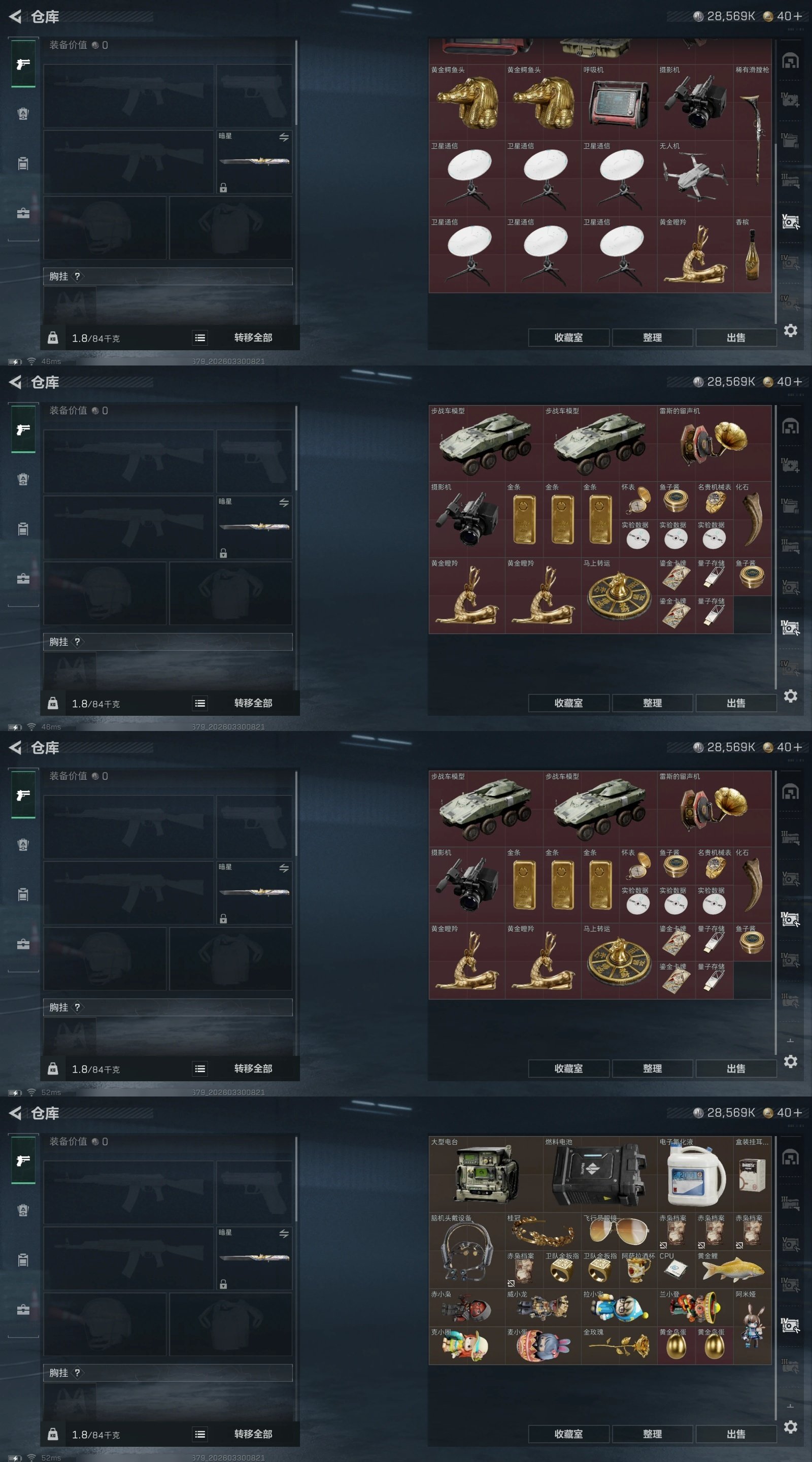Select the 大型电台 radio item
The width and height of the screenshot is (812, 1462).
pyautogui.click(x=486, y=1174)
